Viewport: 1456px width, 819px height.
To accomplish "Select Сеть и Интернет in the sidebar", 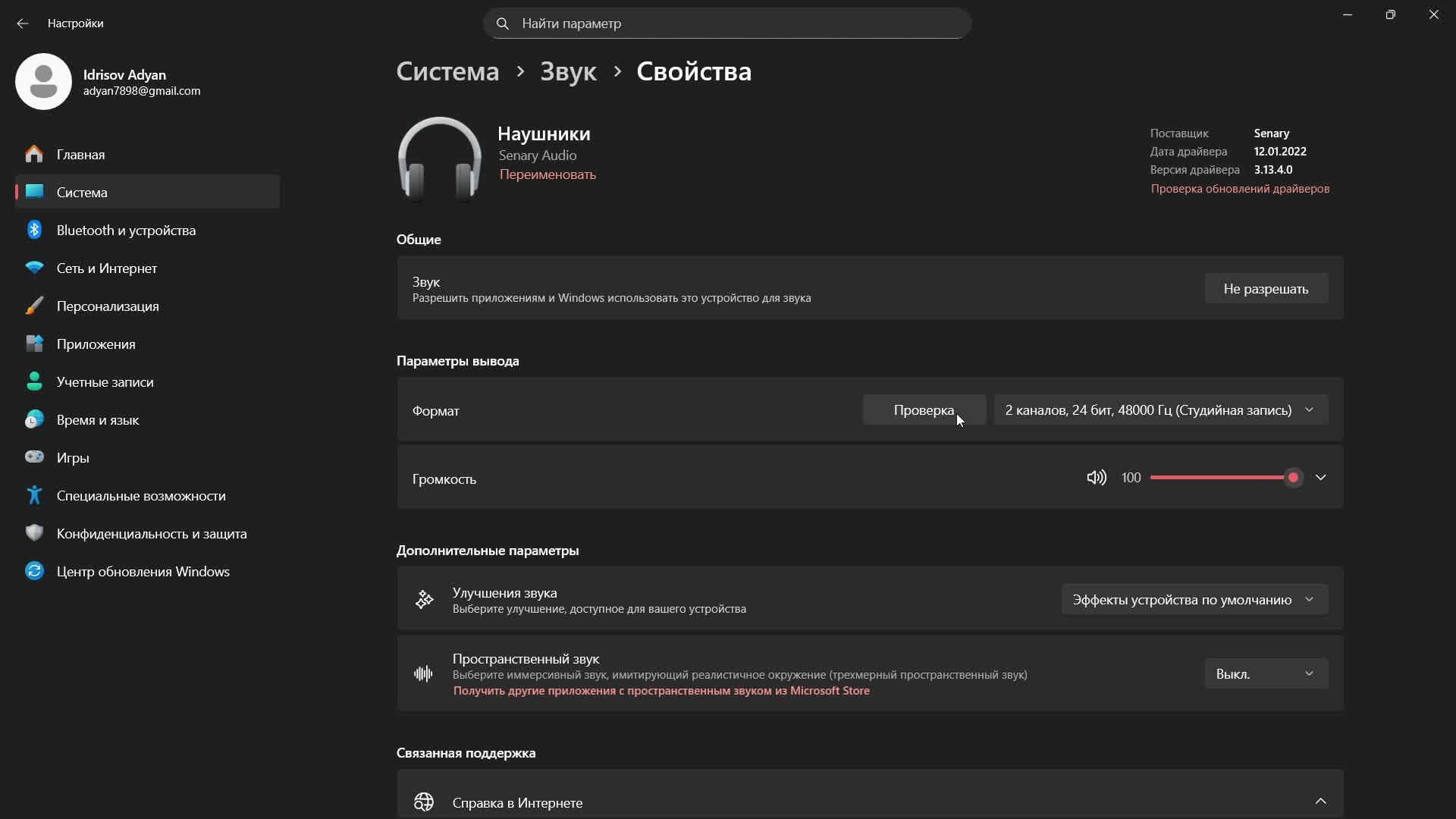I will (106, 268).
